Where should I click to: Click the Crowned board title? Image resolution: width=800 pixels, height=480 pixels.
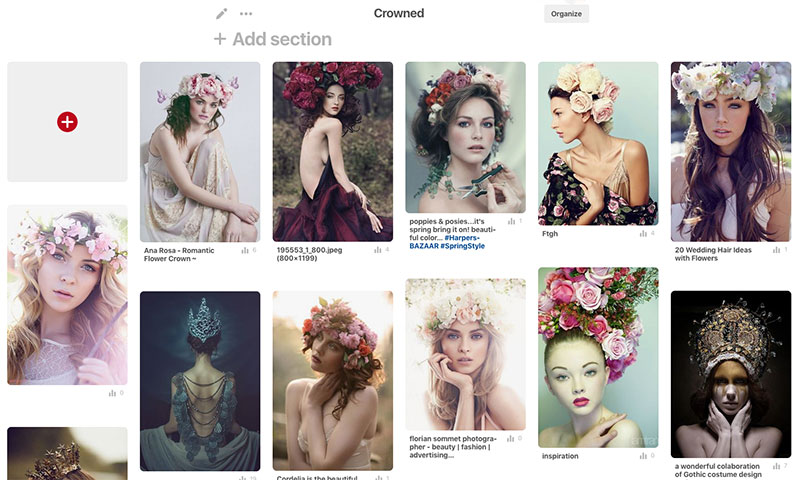[x=399, y=14]
